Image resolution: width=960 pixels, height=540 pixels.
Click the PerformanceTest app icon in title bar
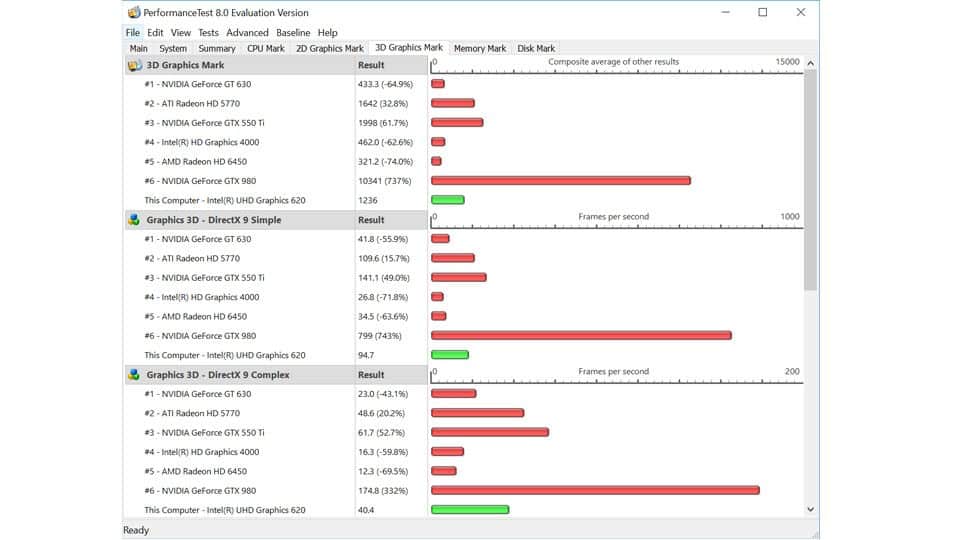(133, 12)
